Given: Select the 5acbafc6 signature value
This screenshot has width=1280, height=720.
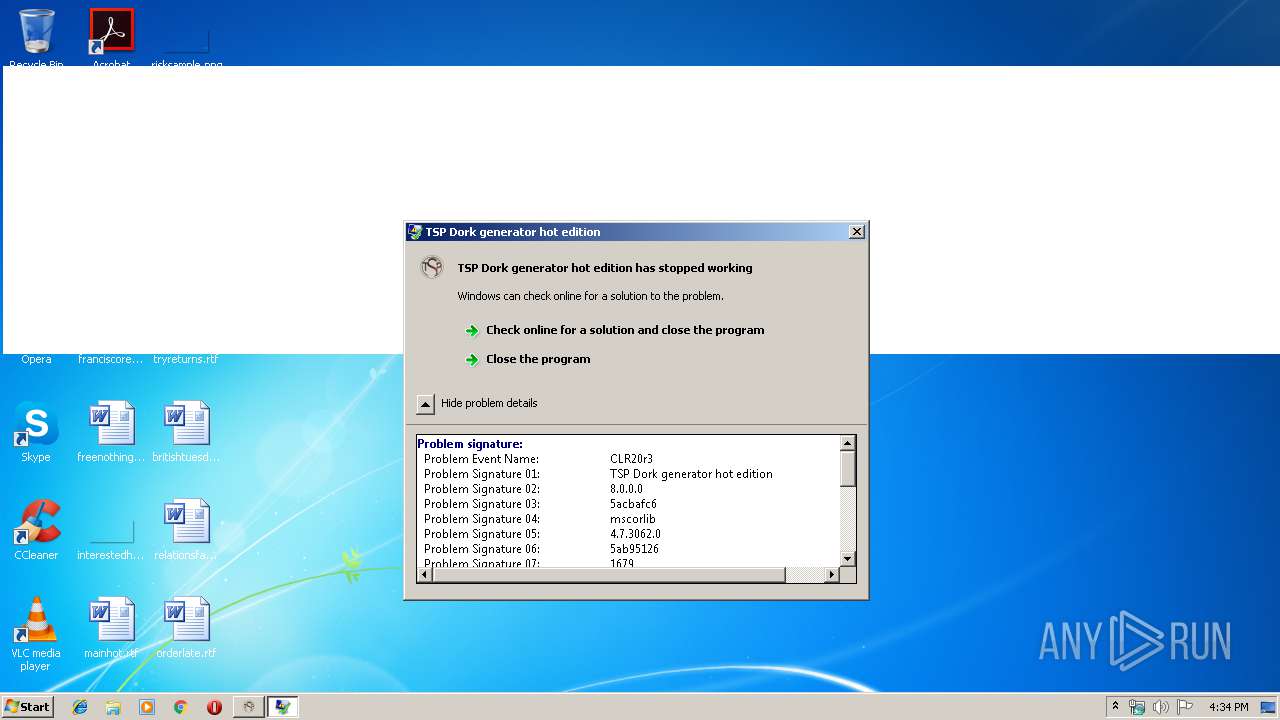Looking at the screenshot, I should [633, 504].
